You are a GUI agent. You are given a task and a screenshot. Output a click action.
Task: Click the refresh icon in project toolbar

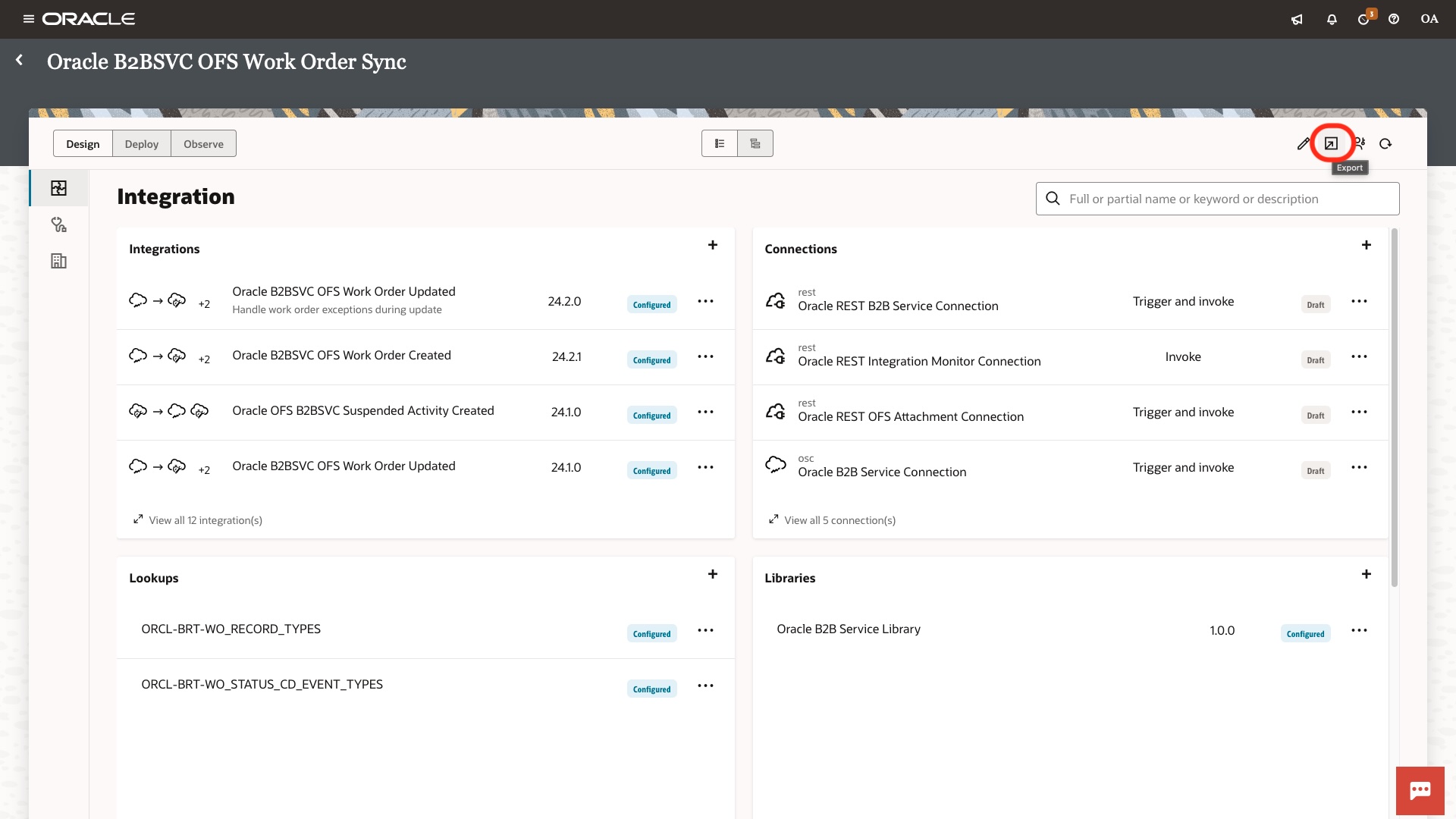coord(1385,143)
